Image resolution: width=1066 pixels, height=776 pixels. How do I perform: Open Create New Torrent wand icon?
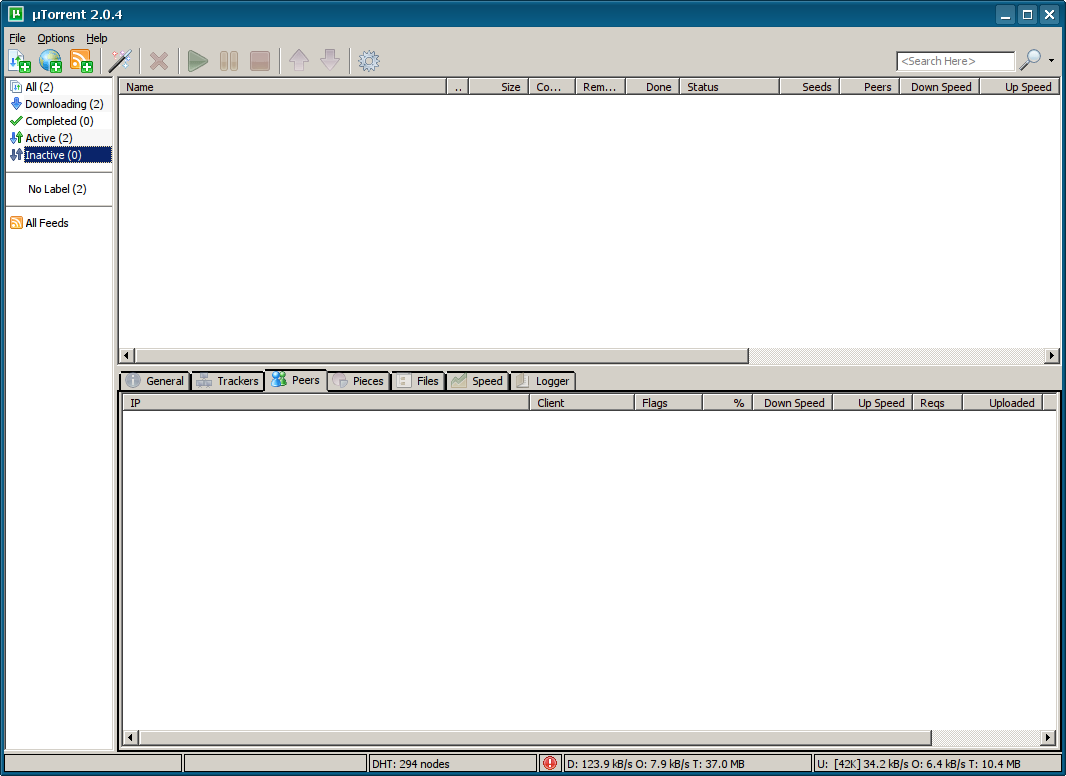click(121, 61)
